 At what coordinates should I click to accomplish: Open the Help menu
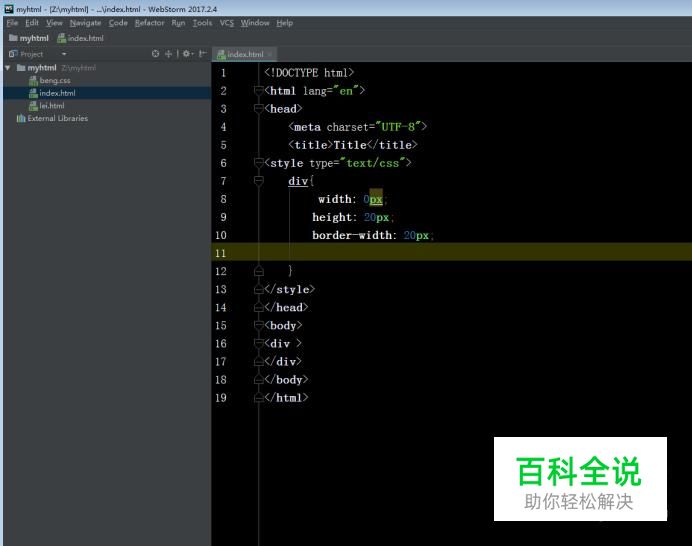[285, 23]
